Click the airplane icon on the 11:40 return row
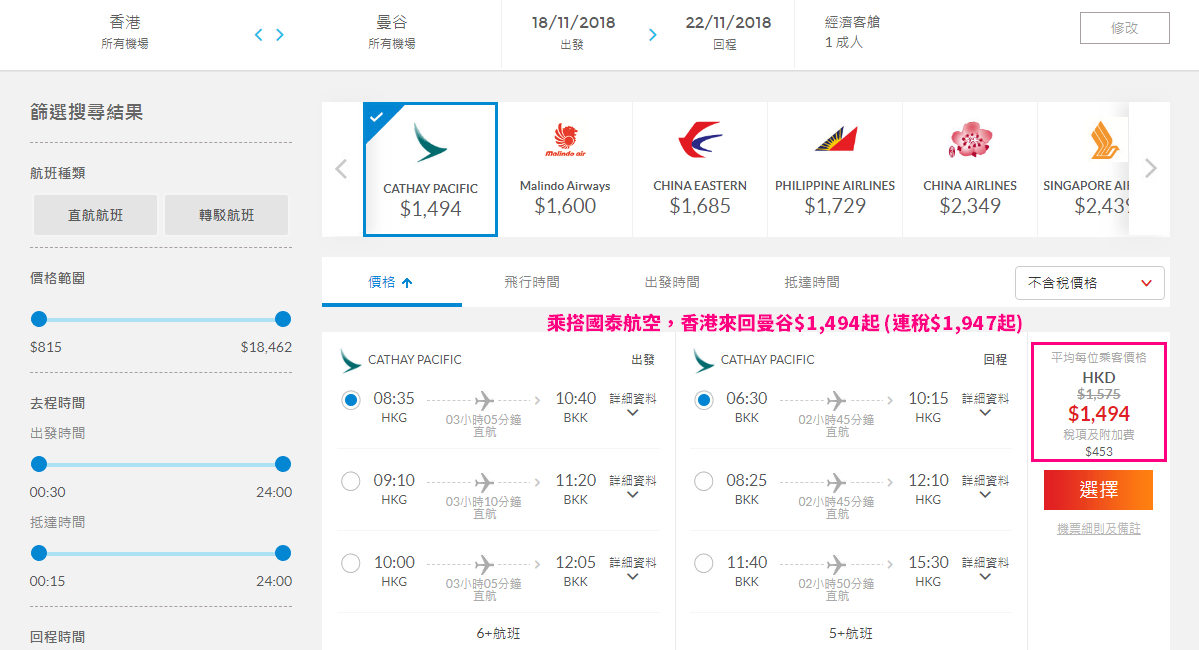1199x650 pixels. tap(837, 564)
